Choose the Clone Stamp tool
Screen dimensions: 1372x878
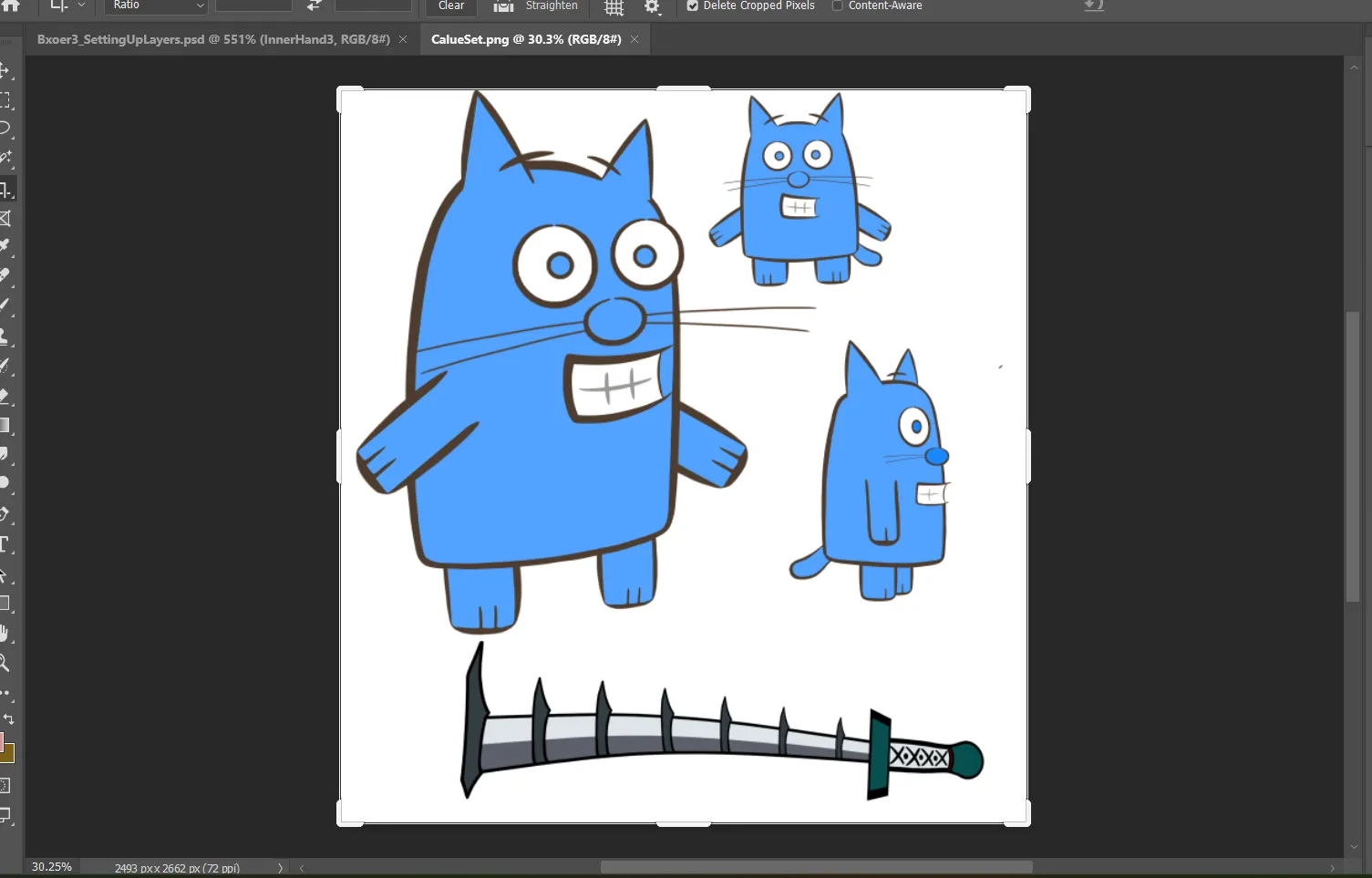pyautogui.click(x=5, y=336)
